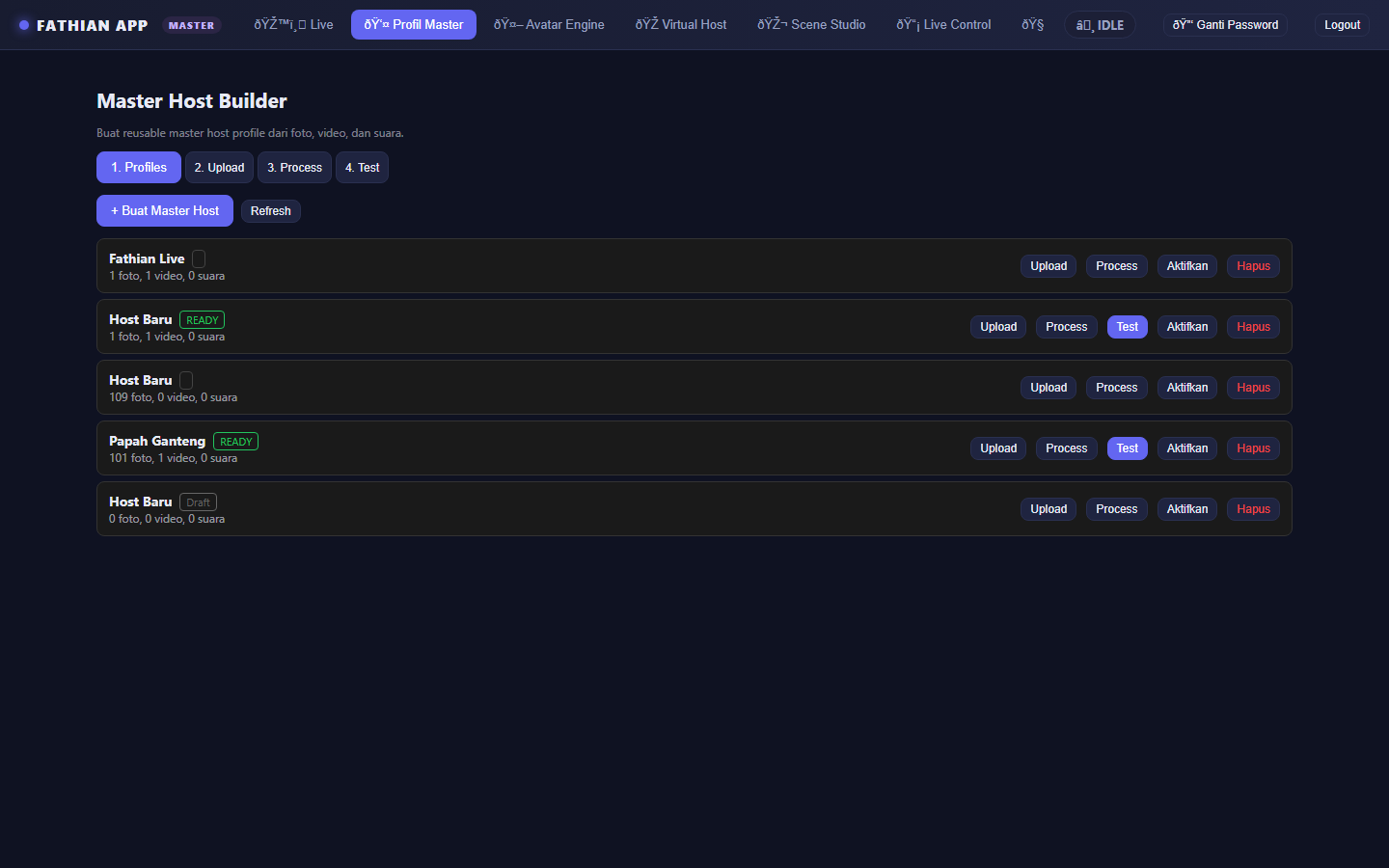Click the Master Host Builder heading
The width and height of the screenshot is (1389, 868).
tap(192, 101)
